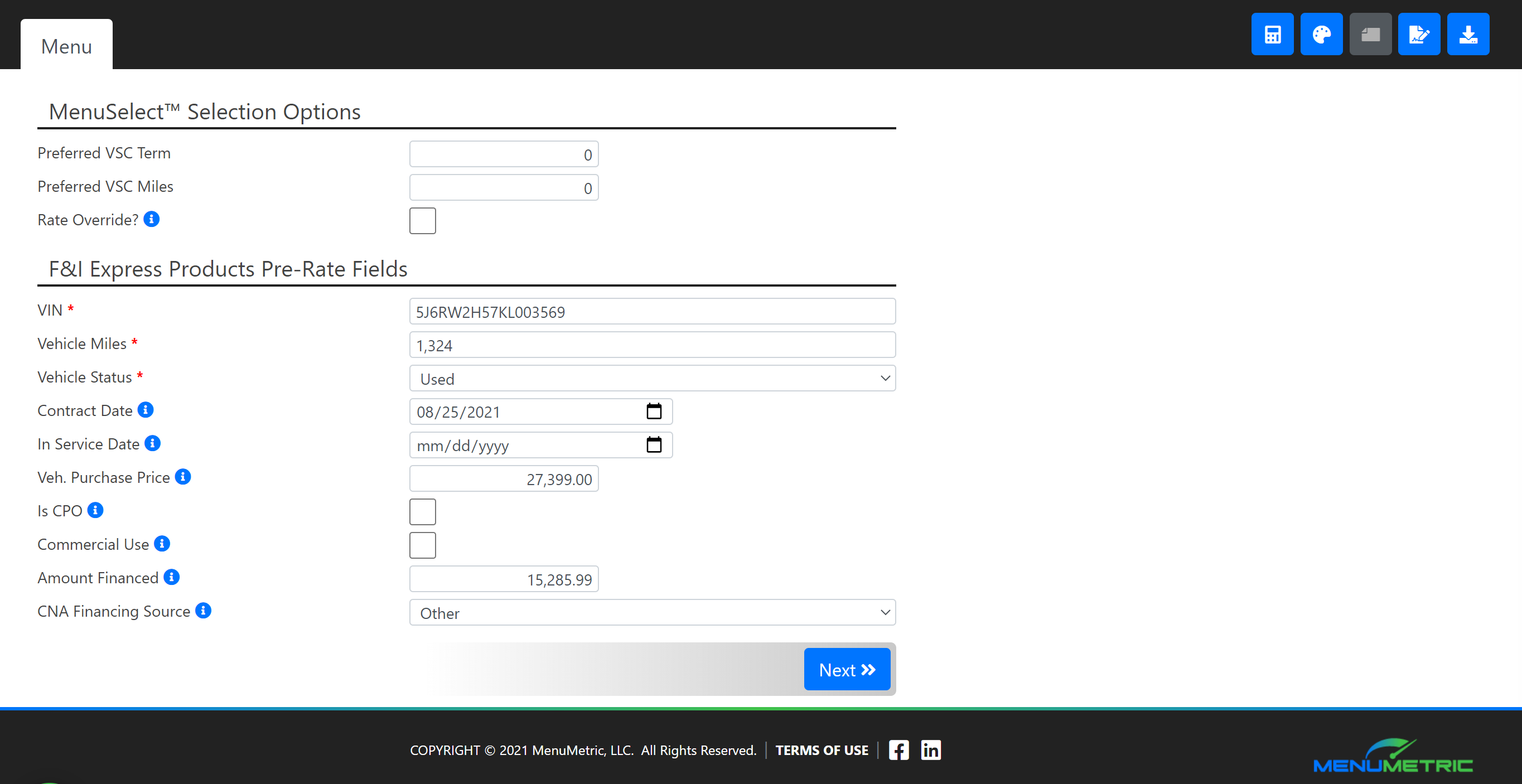Click the Veh. Purchase Price field
Screen dimensions: 1522x784
tap(504, 478)
